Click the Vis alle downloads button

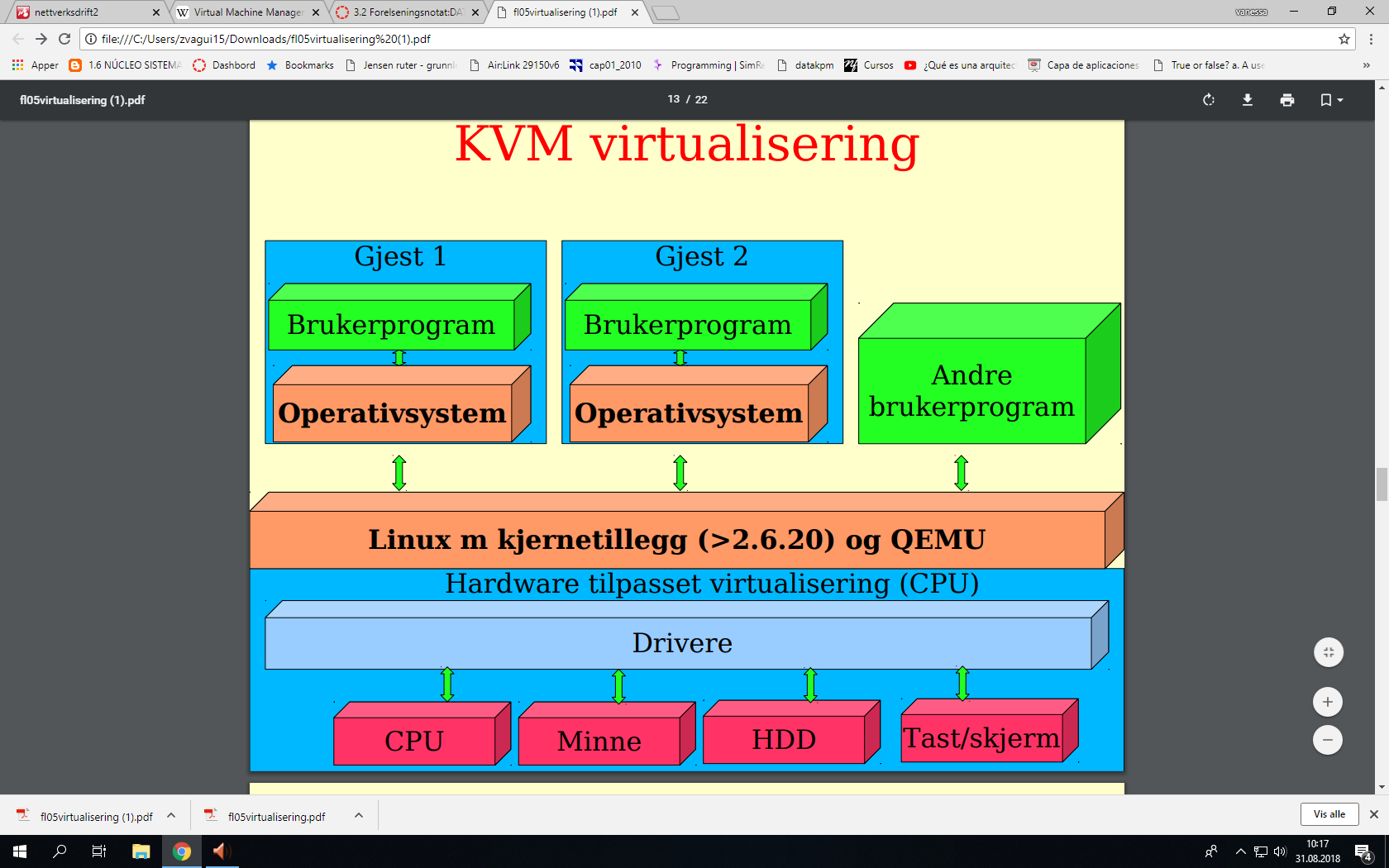click(1329, 814)
